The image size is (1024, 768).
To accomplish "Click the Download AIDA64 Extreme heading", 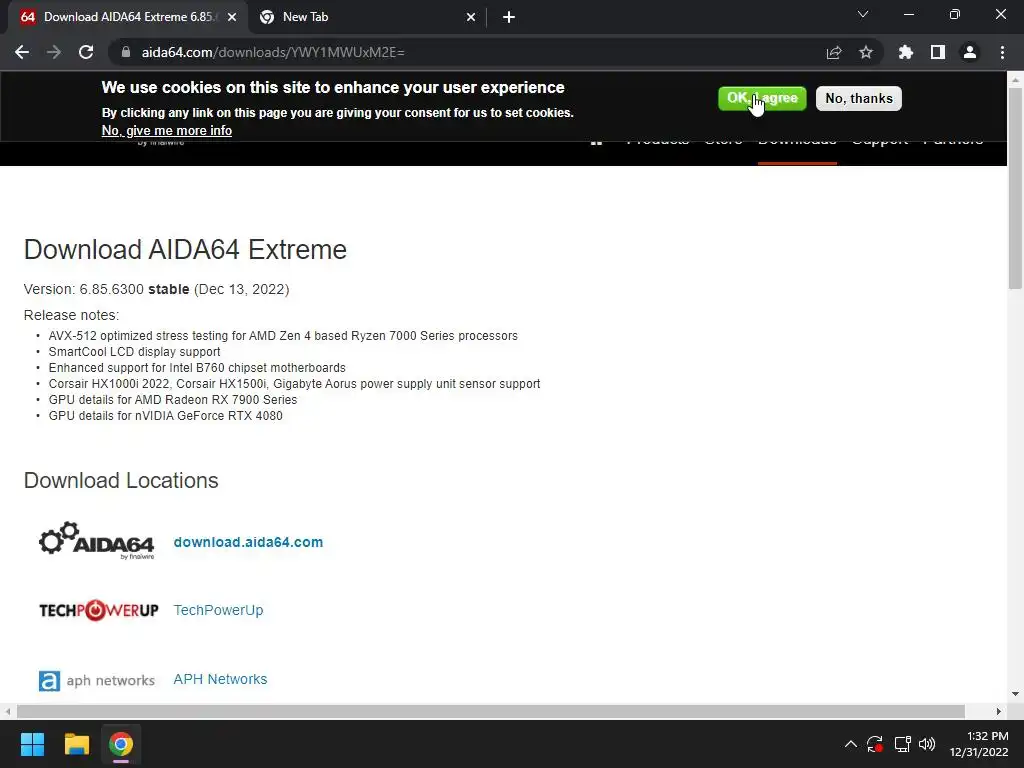I will (185, 249).
